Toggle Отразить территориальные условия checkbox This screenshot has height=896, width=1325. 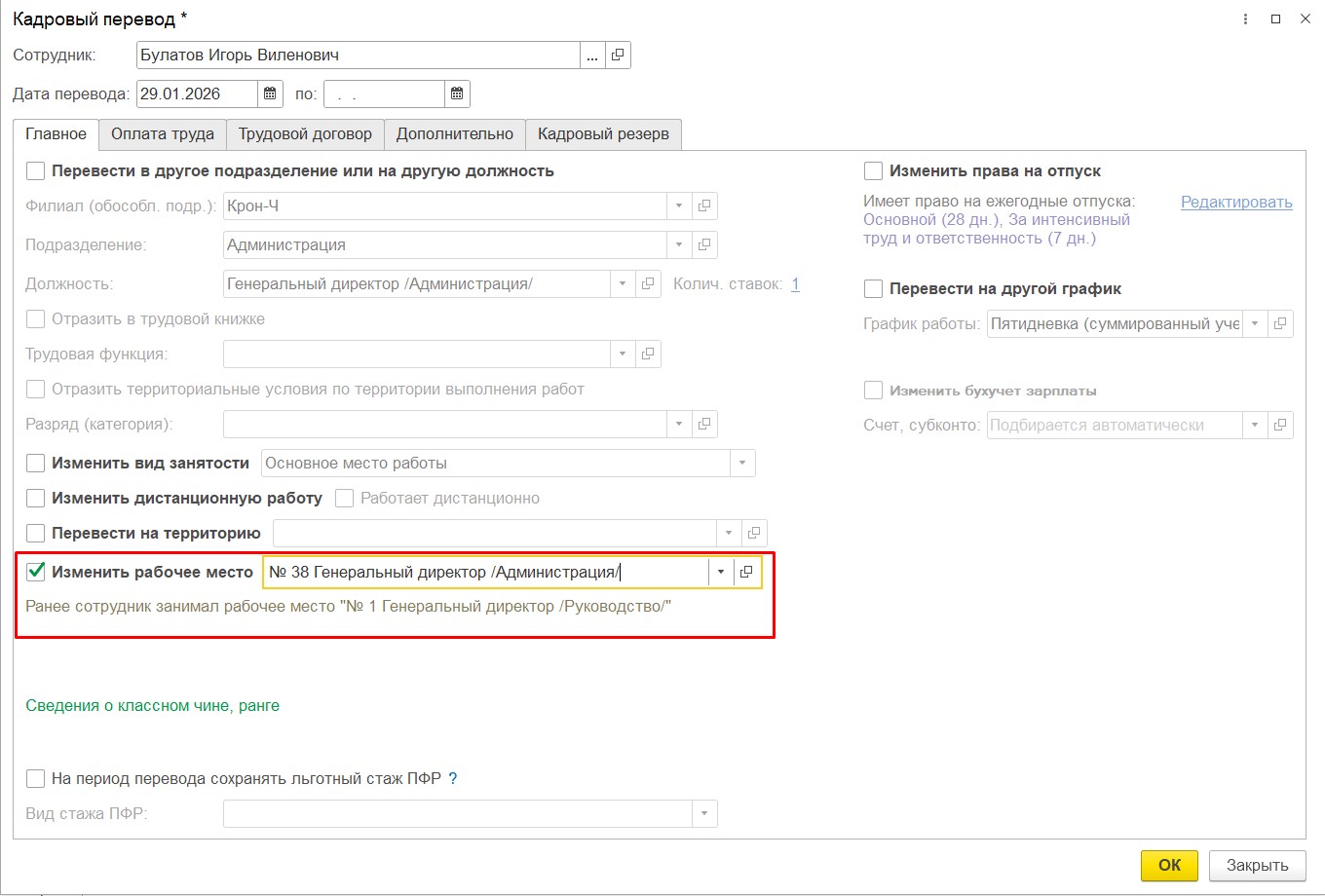36,390
